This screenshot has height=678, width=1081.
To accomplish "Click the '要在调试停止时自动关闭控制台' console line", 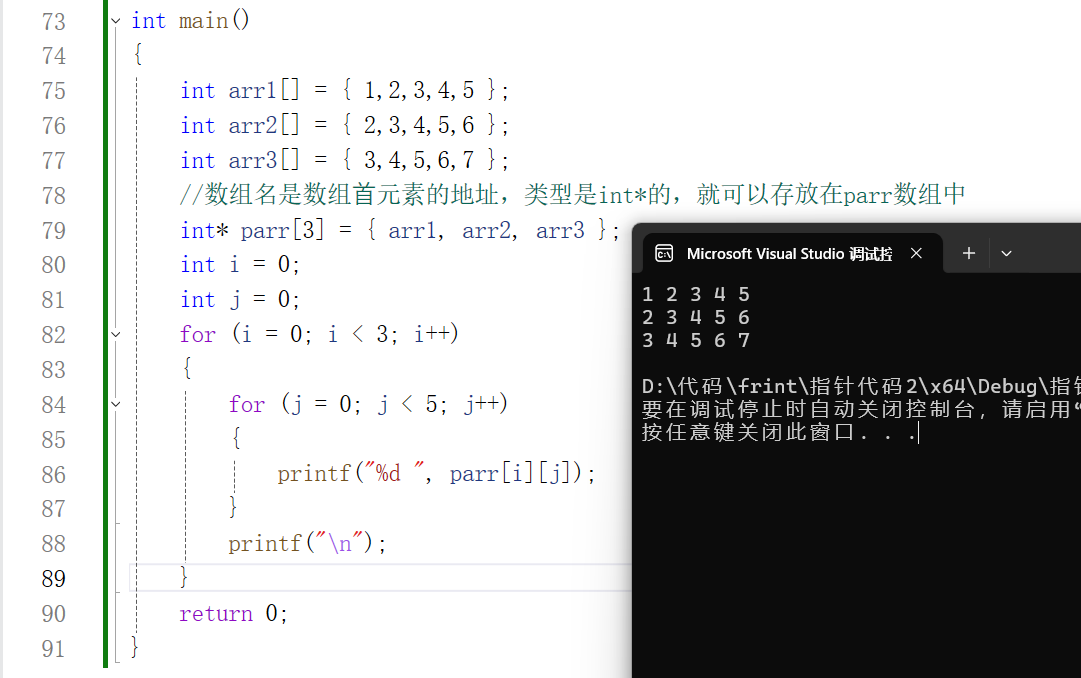I will pyautogui.click(x=861, y=409).
